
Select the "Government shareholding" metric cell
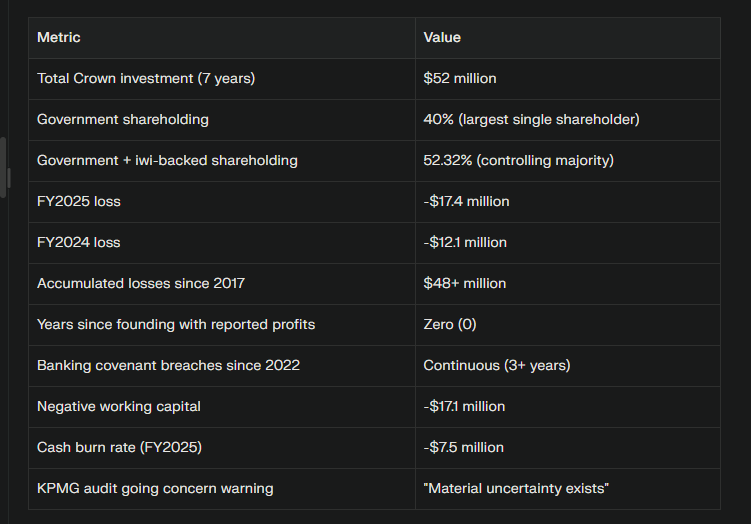(123, 119)
